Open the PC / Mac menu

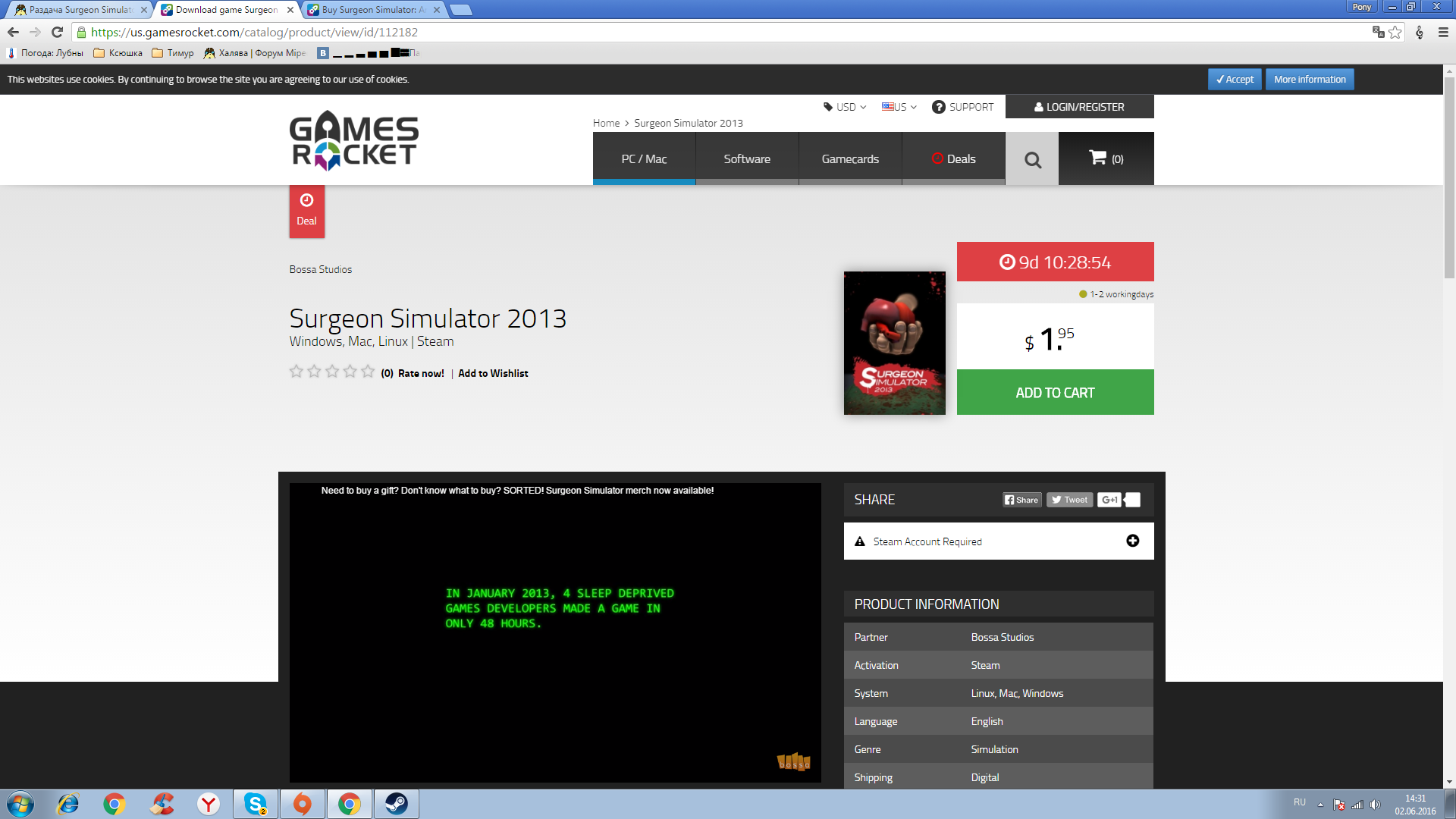coord(644,158)
